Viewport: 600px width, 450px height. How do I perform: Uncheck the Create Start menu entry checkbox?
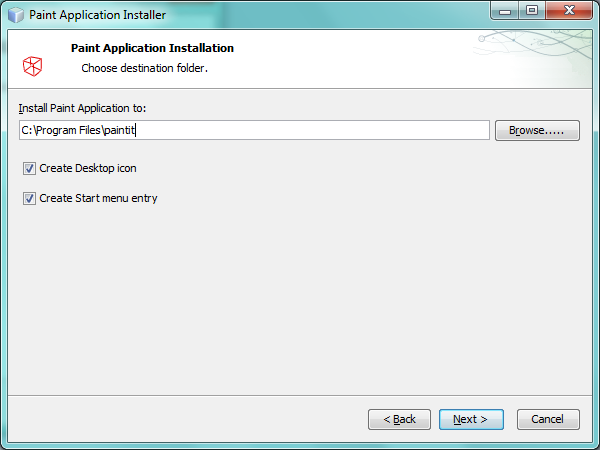[29, 198]
